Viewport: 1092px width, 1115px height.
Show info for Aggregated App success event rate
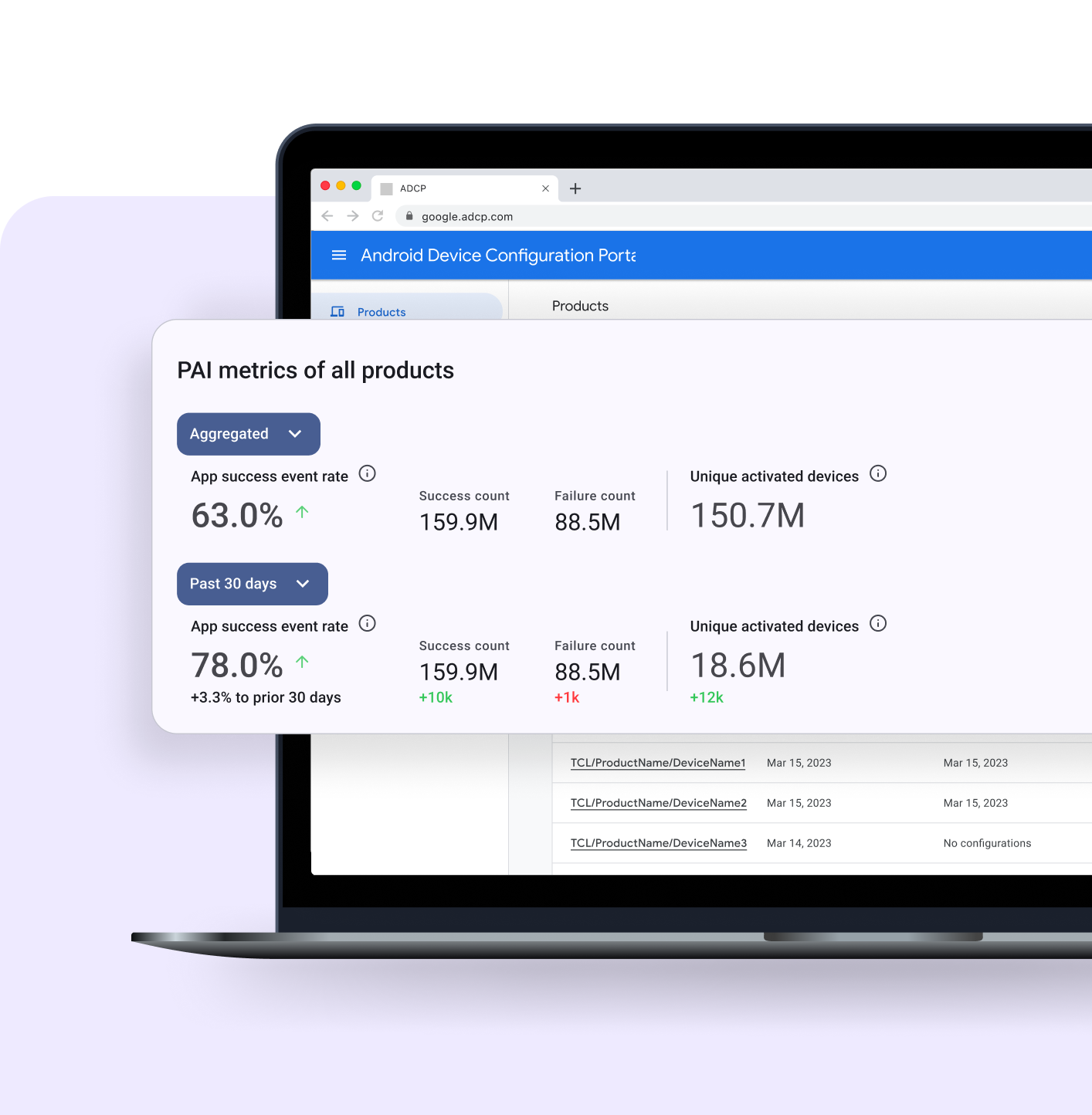click(368, 473)
